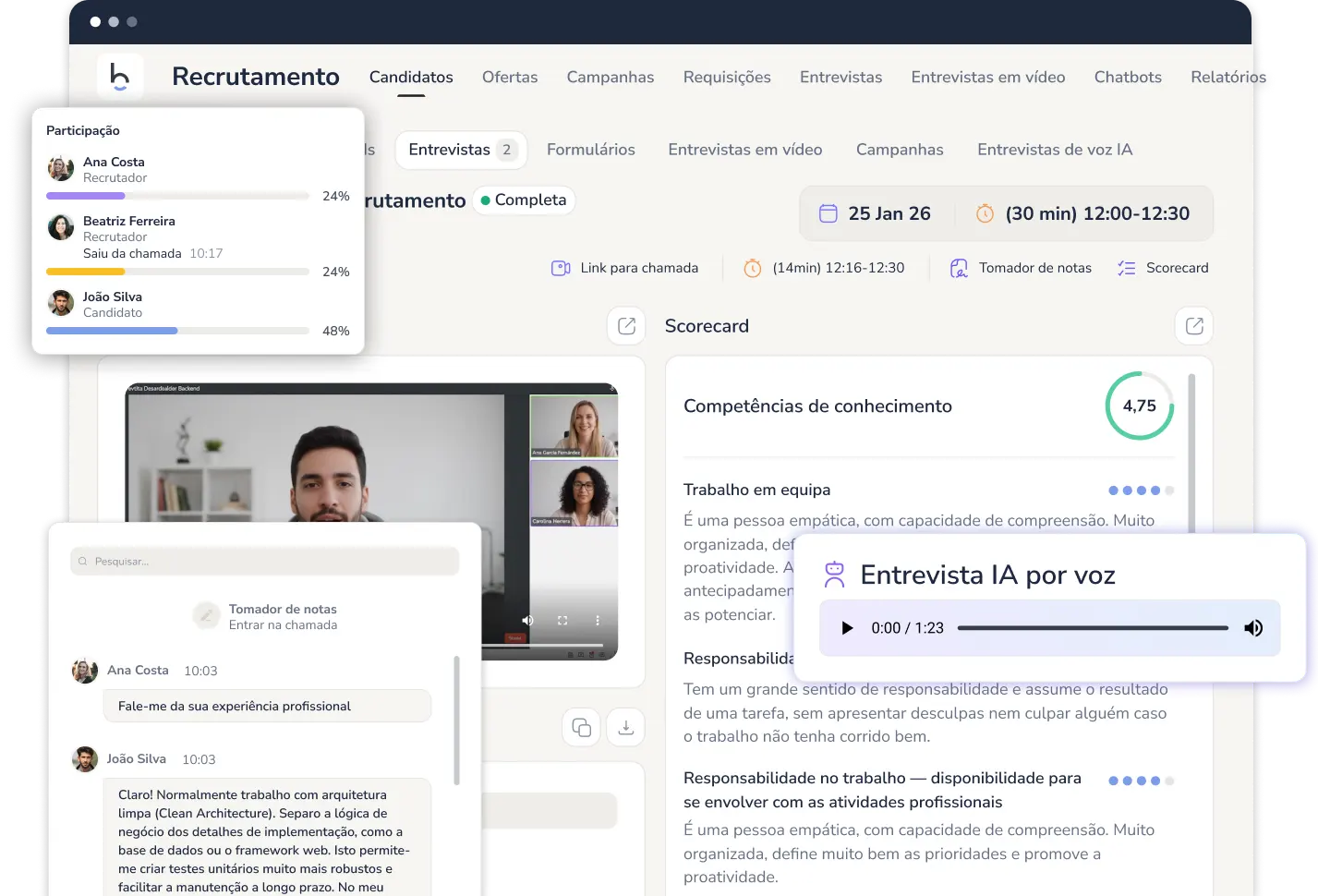Image resolution: width=1318 pixels, height=896 pixels.
Task: Click the audio progress track of the voice interview
Action: (x=1093, y=628)
